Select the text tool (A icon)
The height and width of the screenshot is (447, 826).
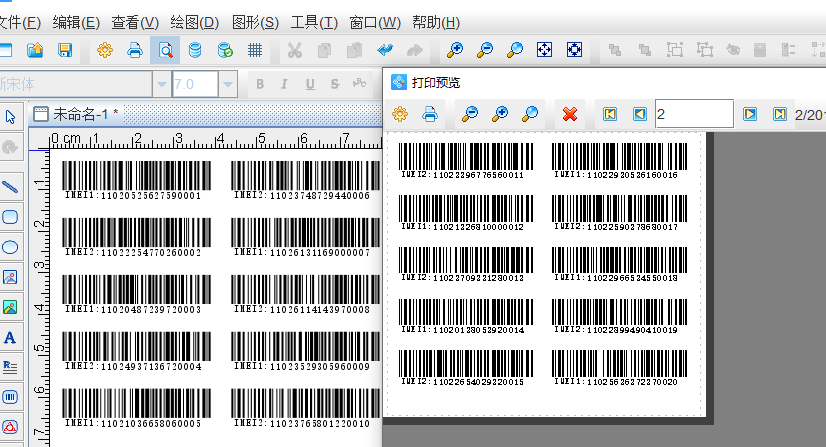coord(11,337)
